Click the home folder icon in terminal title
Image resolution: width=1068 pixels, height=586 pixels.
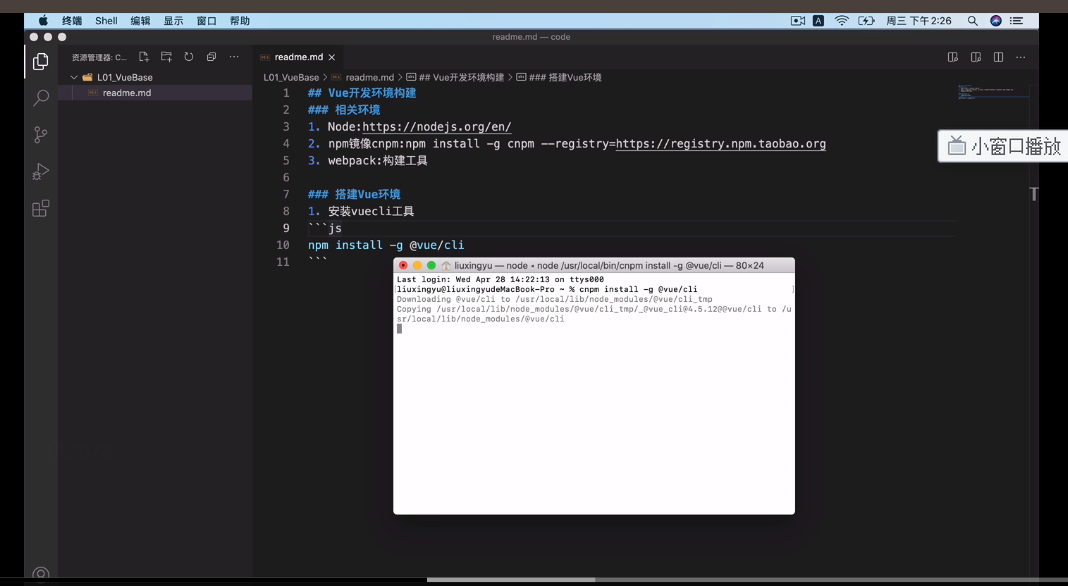[446, 266]
